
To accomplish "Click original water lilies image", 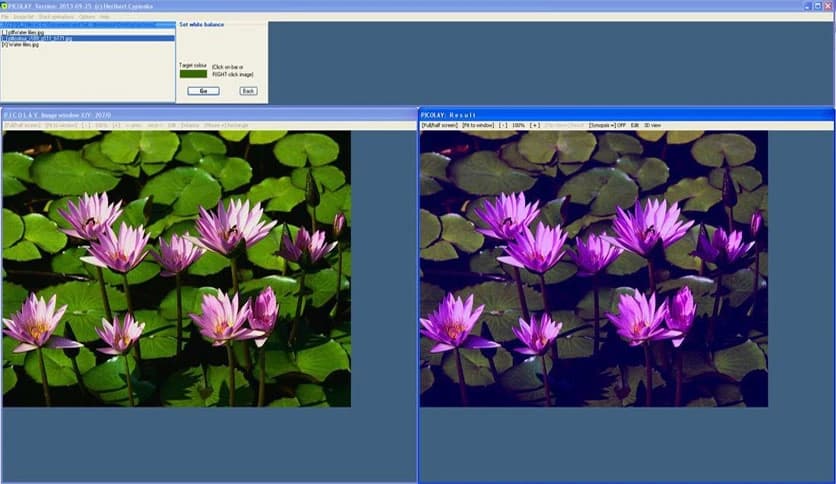I will pyautogui.click(x=176, y=269).
